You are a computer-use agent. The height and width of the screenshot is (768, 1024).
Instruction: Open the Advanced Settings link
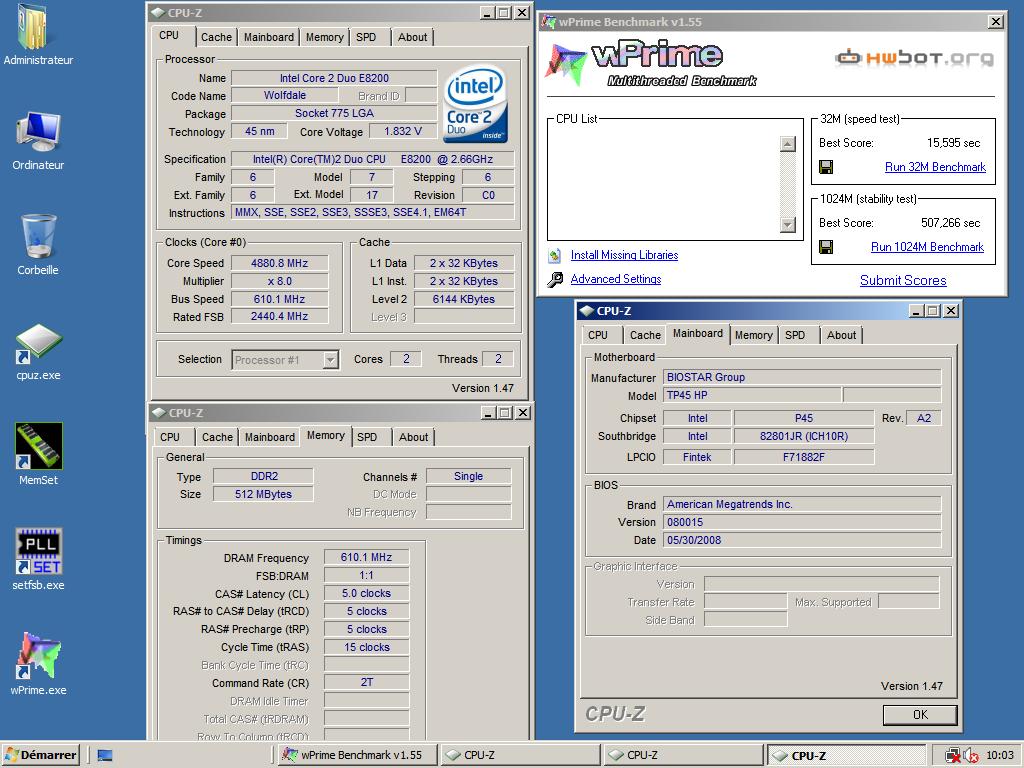point(616,280)
